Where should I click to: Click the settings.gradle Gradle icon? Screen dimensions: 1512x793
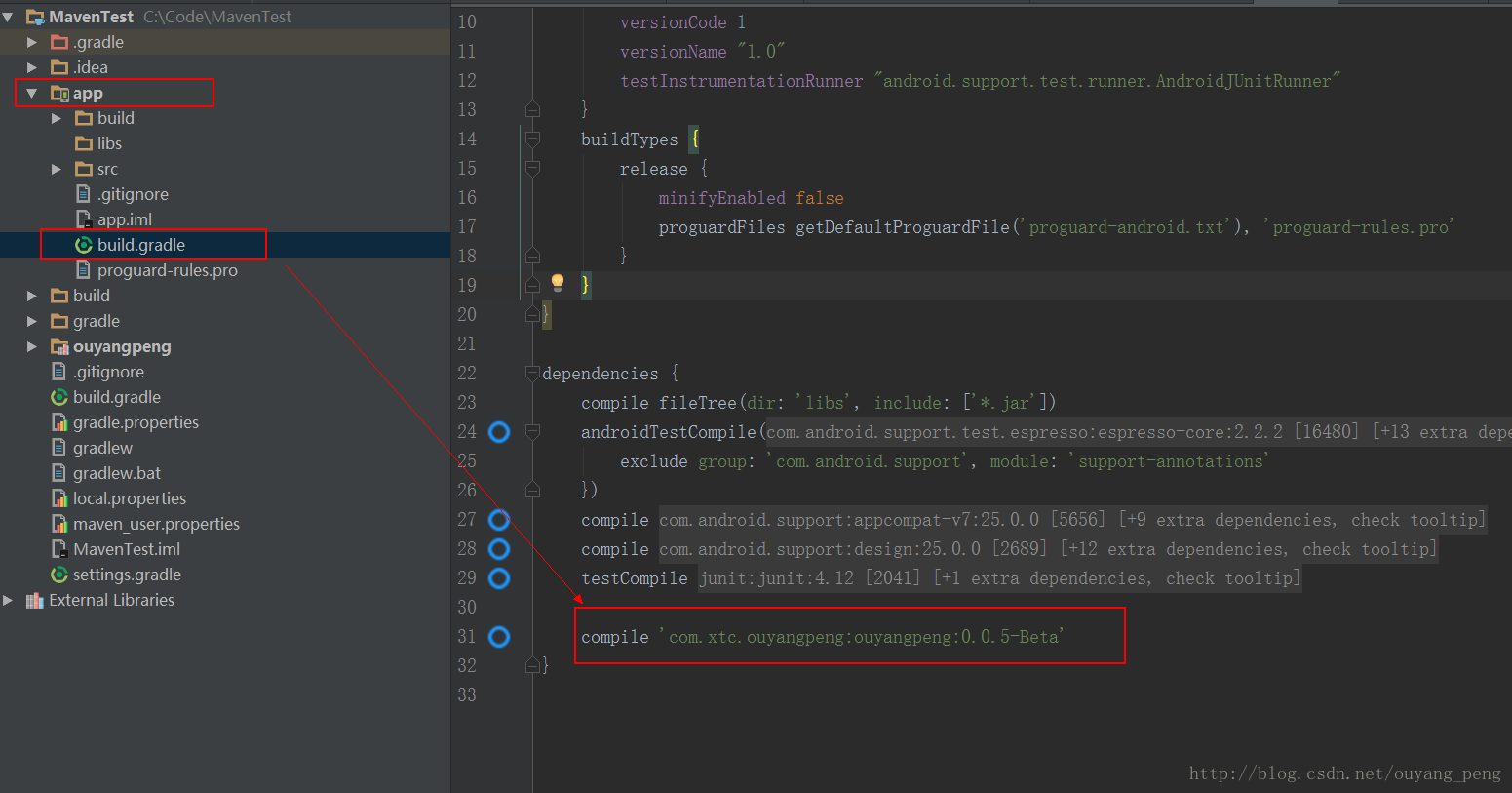tap(59, 575)
